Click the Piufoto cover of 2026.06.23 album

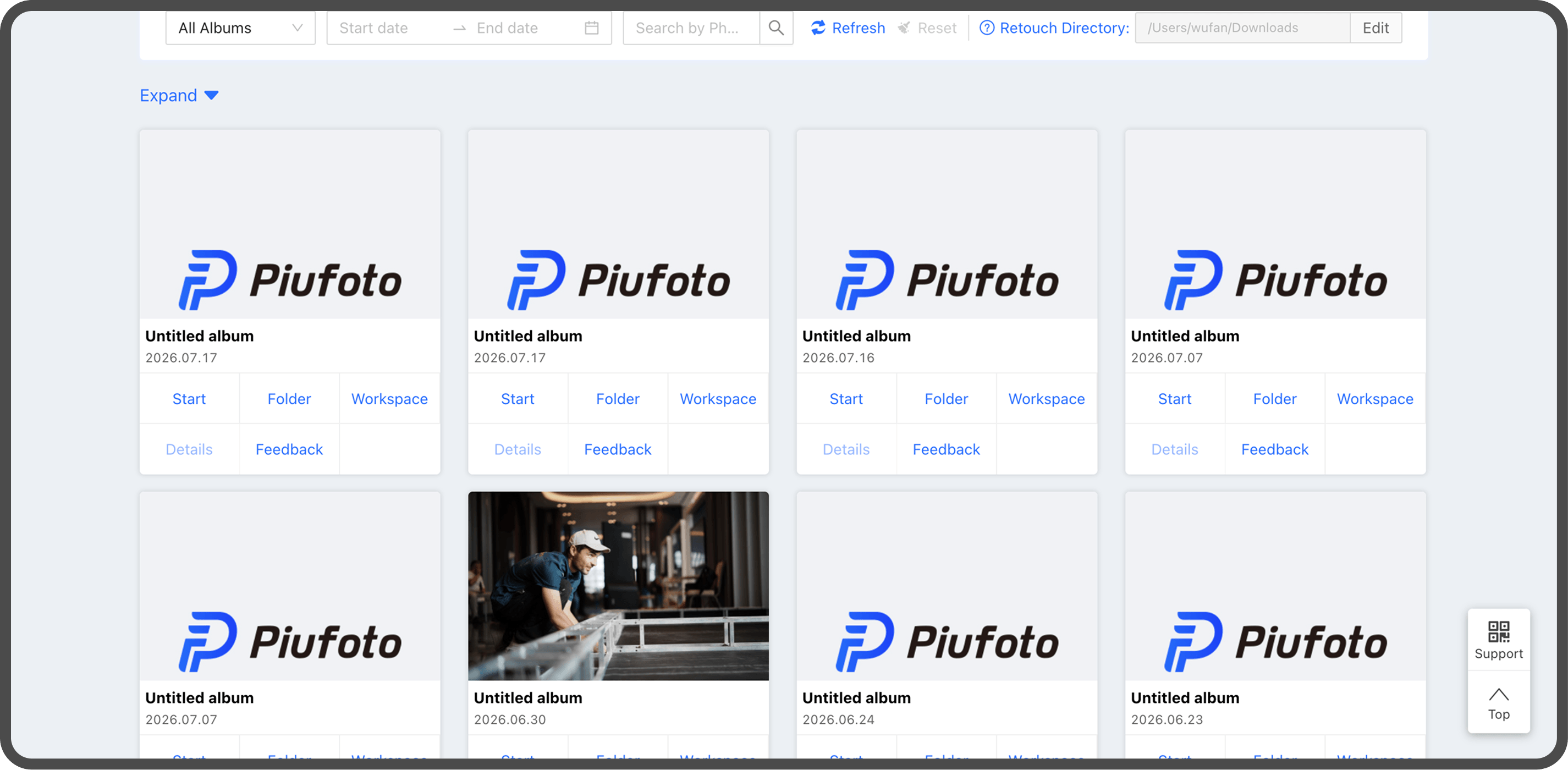[1276, 586]
